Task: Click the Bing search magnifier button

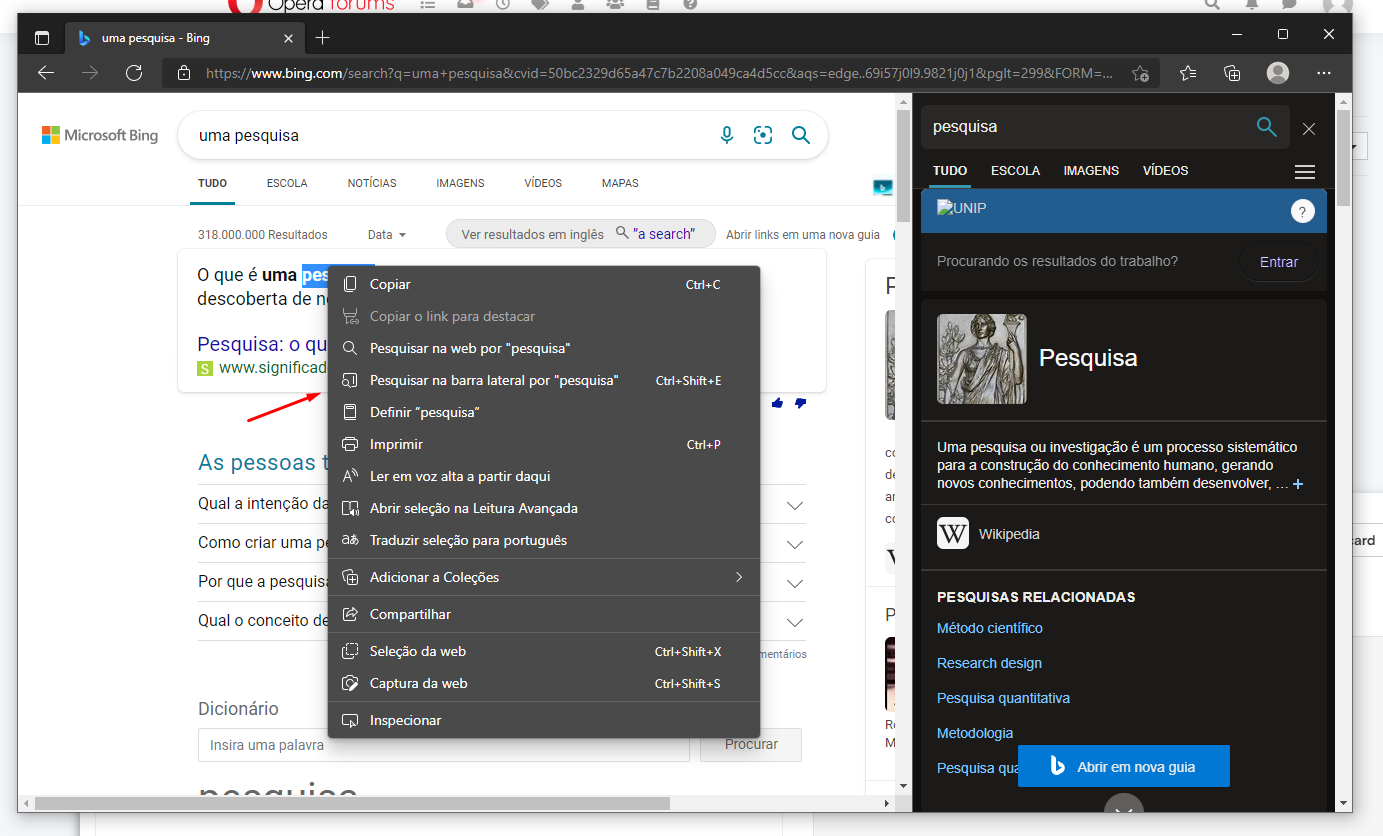Action: pyautogui.click(x=801, y=135)
